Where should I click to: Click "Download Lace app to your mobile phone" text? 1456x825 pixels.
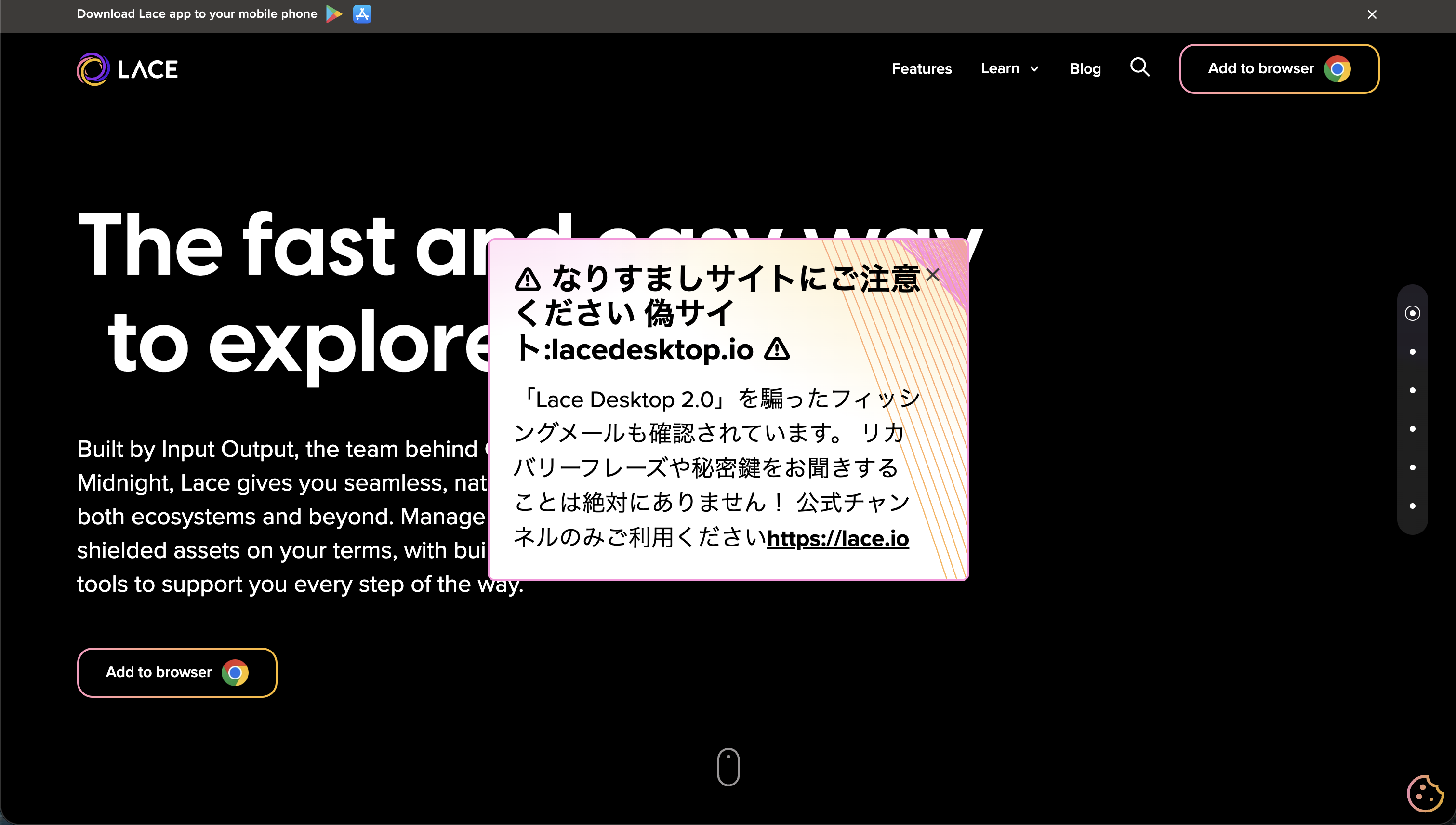click(x=197, y=13)
